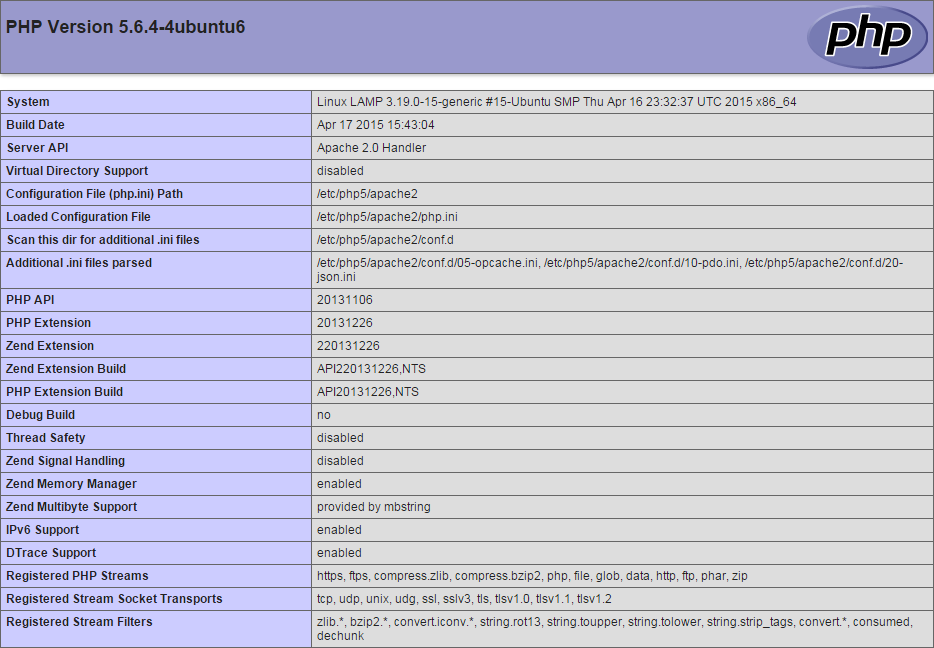Select the Debug Build value "no"
The width and height of the screenshot is (934, 648).
(323, 415)
